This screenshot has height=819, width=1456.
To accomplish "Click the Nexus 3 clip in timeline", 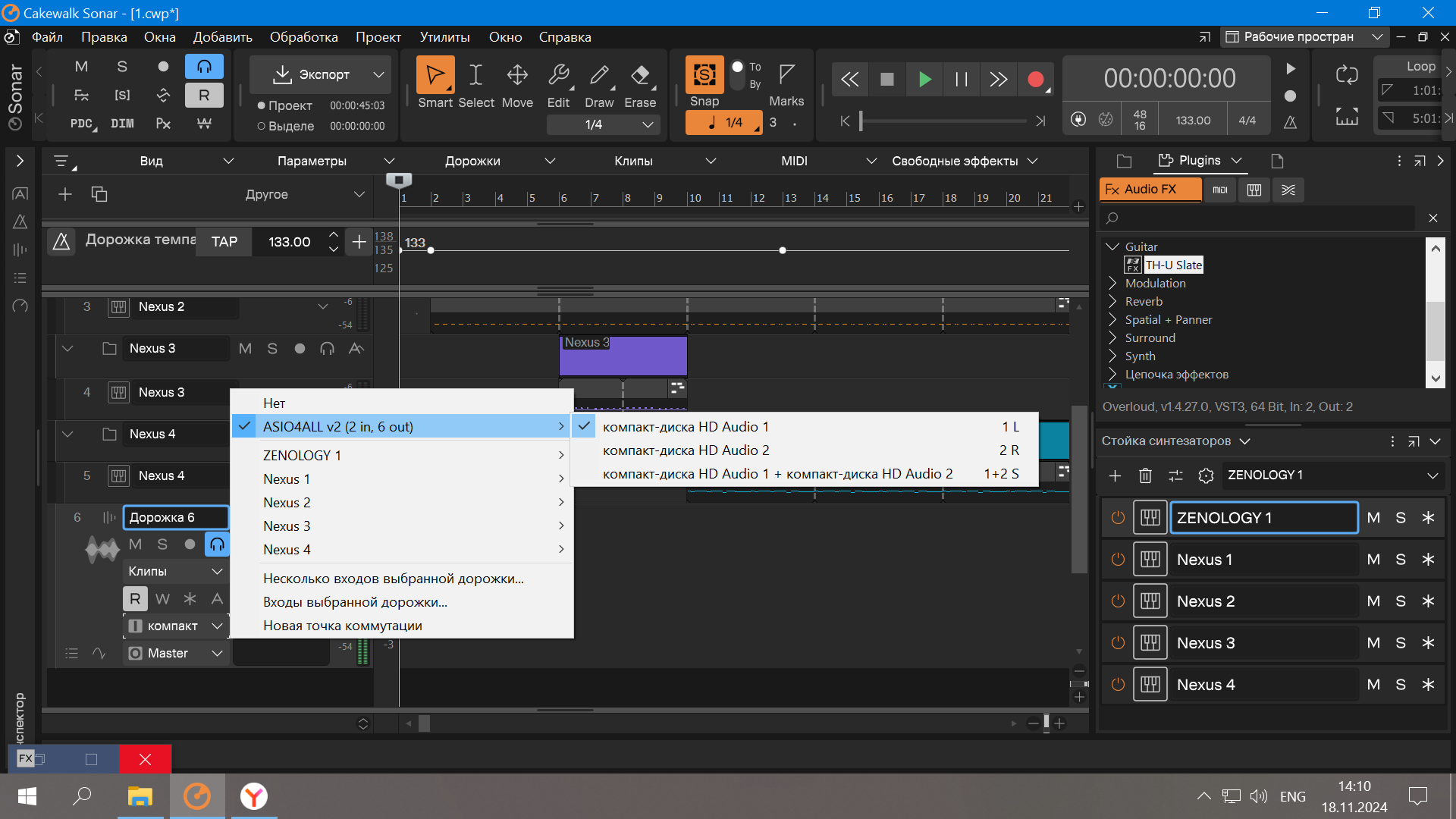I will [x=623, y=355].
